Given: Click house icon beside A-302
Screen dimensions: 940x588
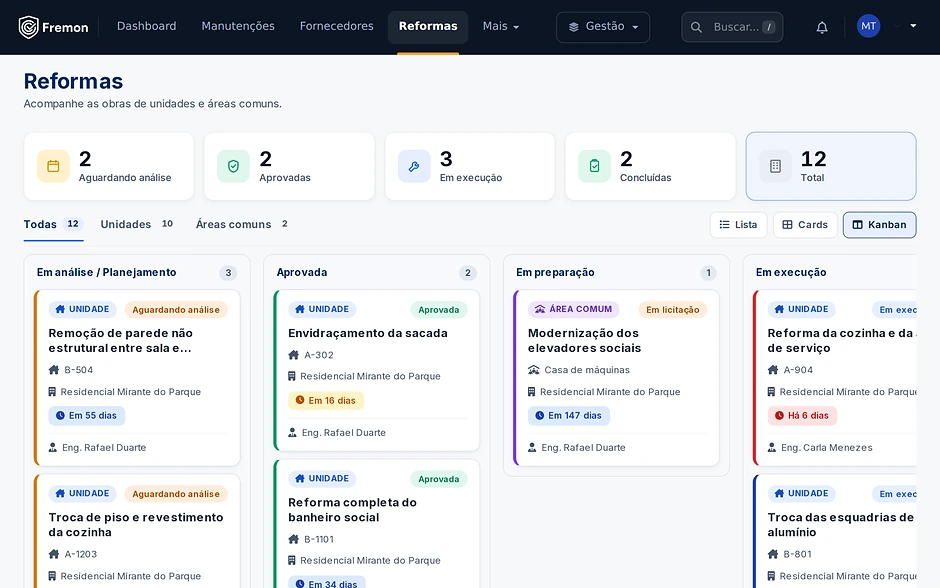Looking at the screenshot, I should pos(294,355).
